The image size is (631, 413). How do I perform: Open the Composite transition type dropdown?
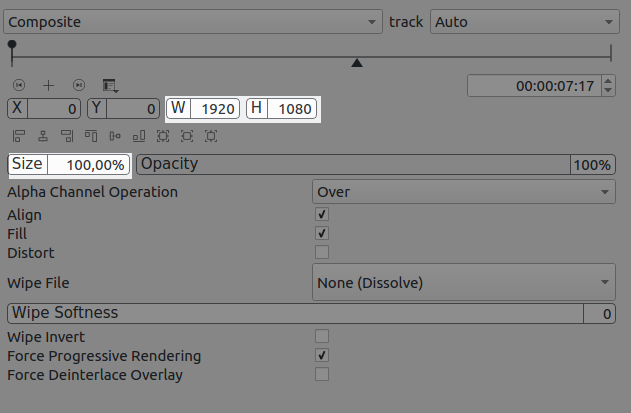coord(192,21)
